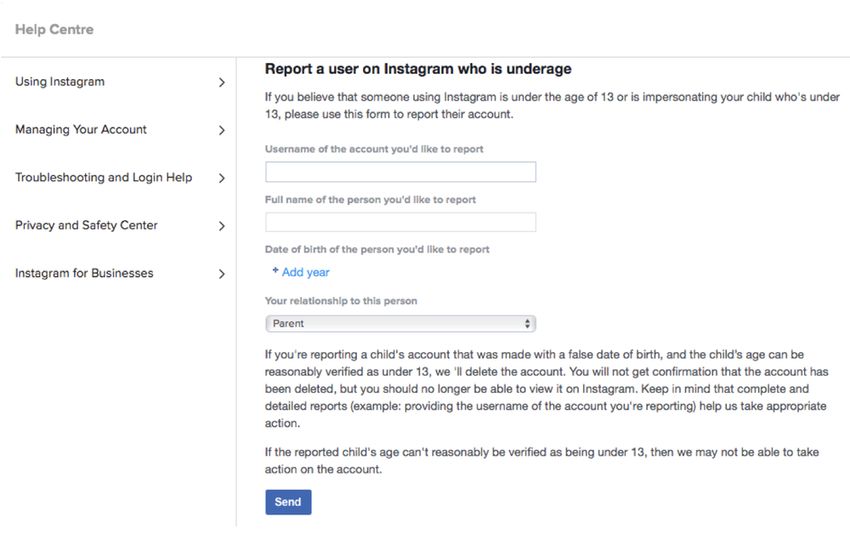The image size is (850, 545).
Task: Click chevron next to Managing Your Account
Action: pyautogui.click(x=221, y=130)
